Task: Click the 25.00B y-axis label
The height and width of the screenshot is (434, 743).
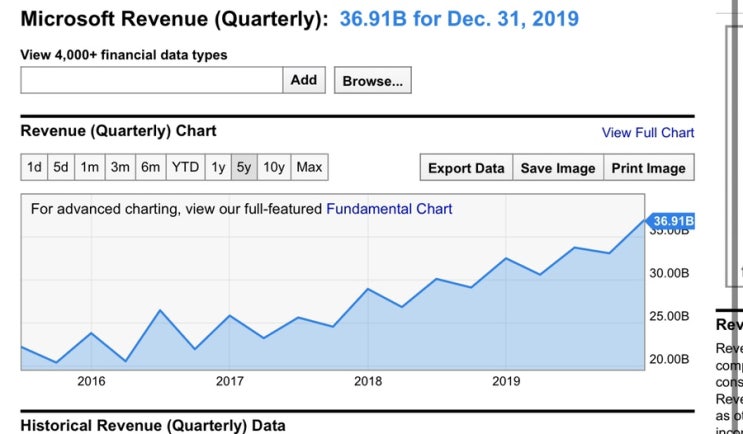Action: pos(669,316)
